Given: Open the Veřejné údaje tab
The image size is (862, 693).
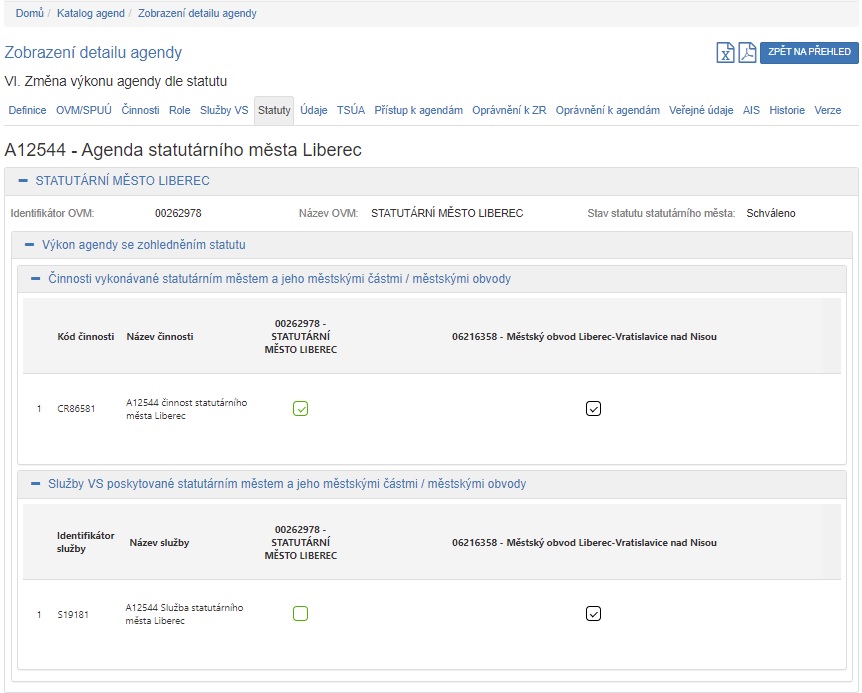Looking at the screenshot, I should 701,111.
